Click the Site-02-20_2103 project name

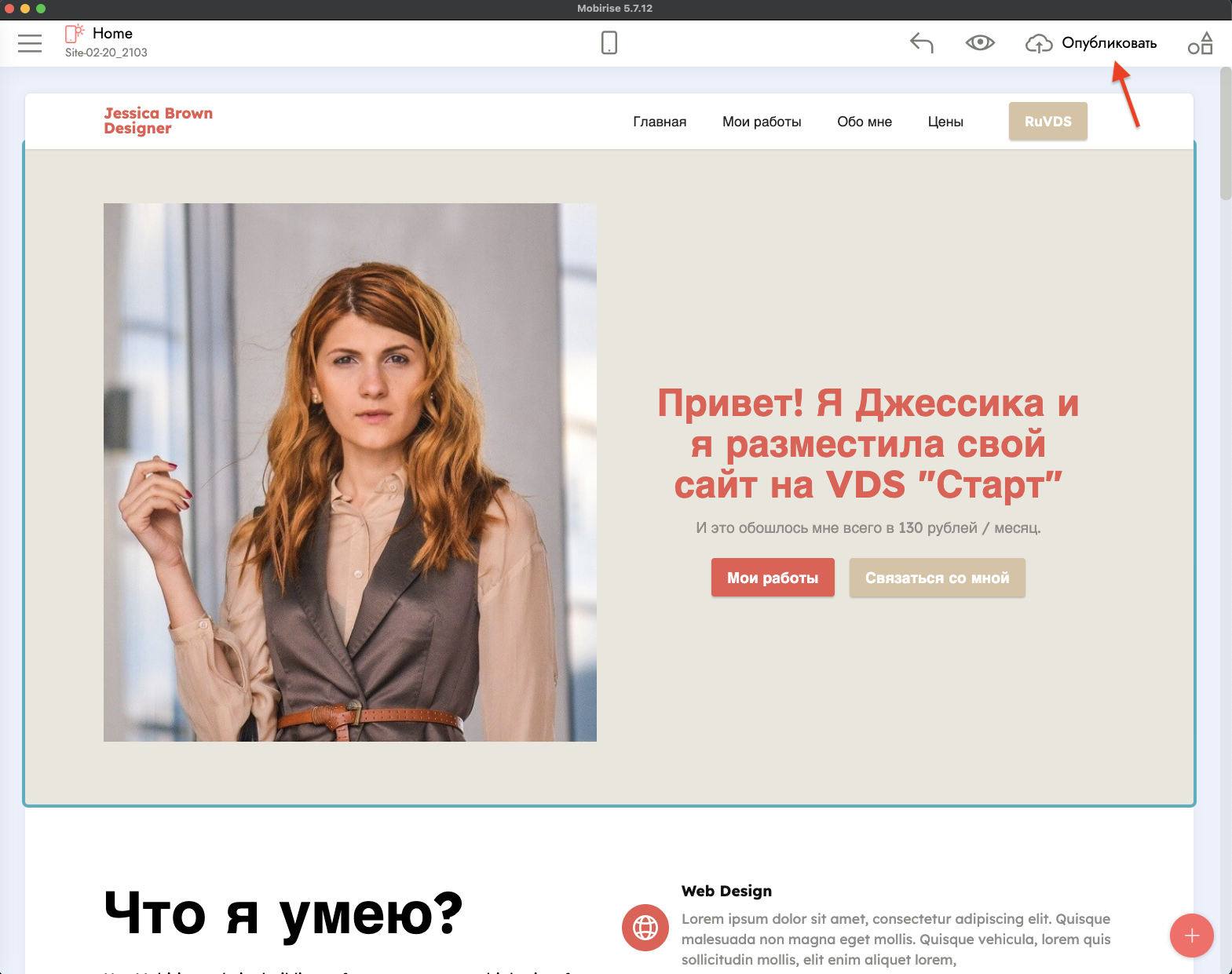(106, 53)
